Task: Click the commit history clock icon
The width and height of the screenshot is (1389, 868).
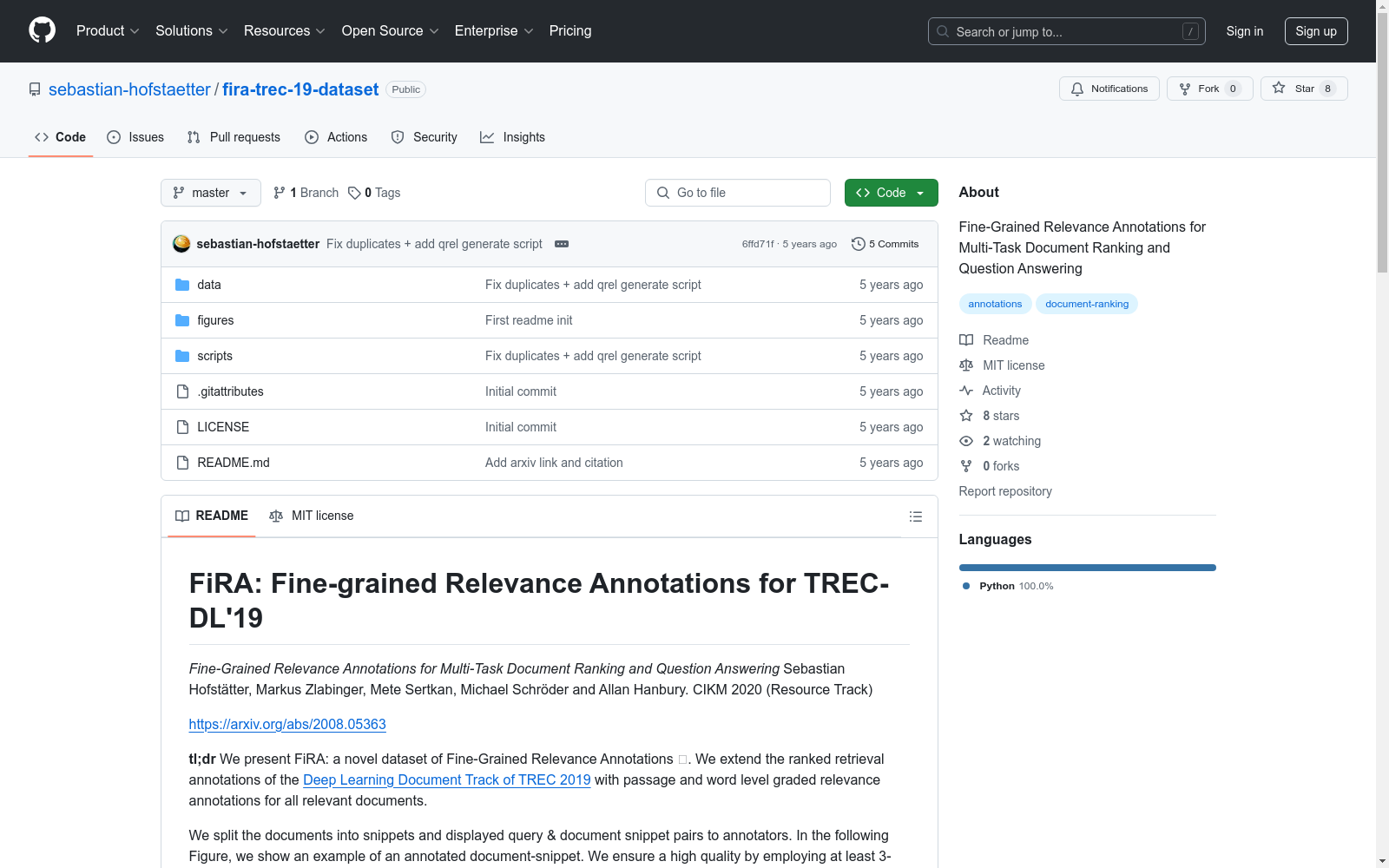Action: [859, 244]
